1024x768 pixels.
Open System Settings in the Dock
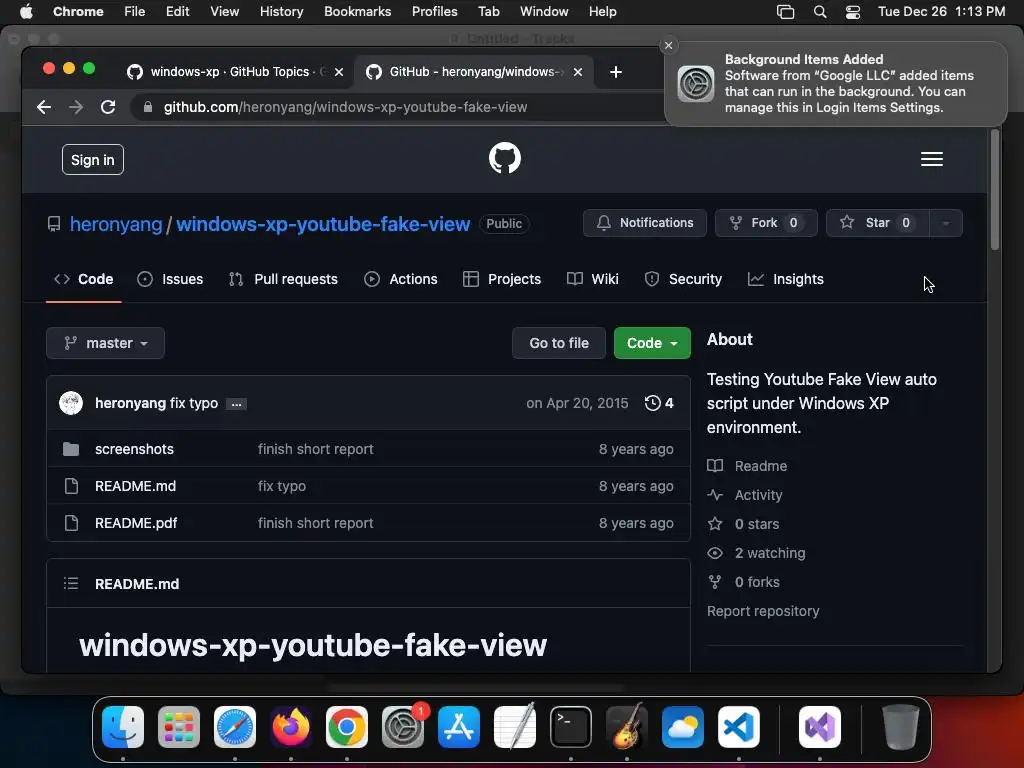point(403,727)
